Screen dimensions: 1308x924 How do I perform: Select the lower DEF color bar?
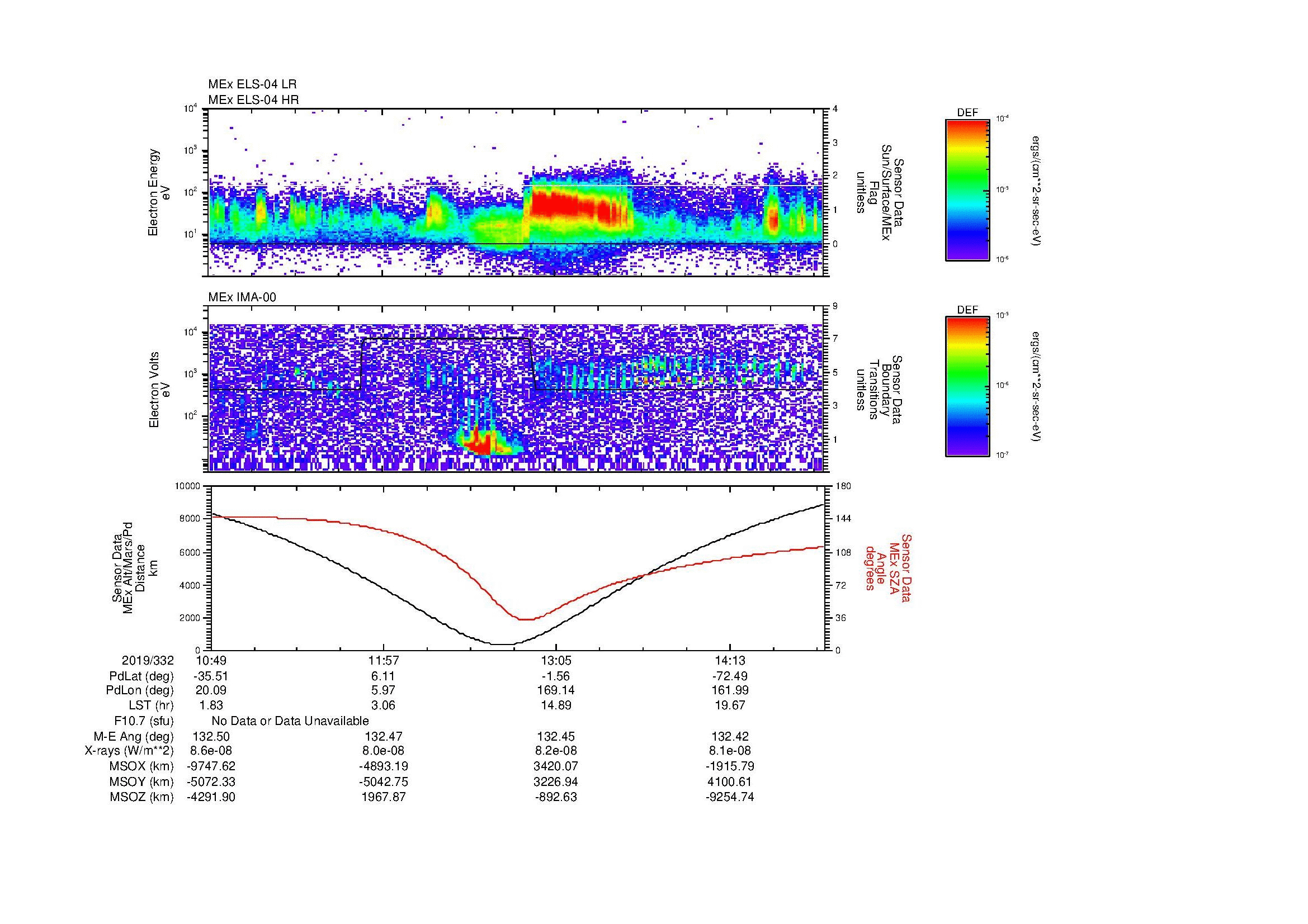(x=967, y=387)
